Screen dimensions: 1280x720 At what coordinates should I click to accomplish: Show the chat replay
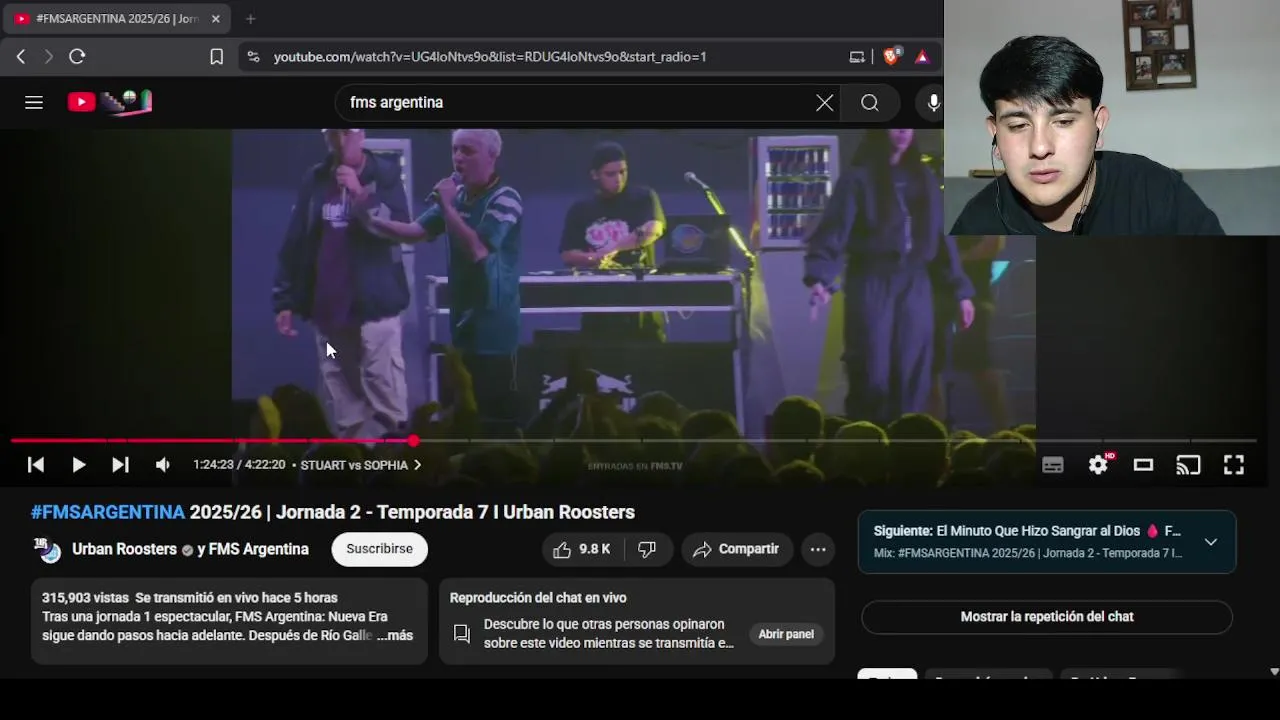(x=1047, y=617)
